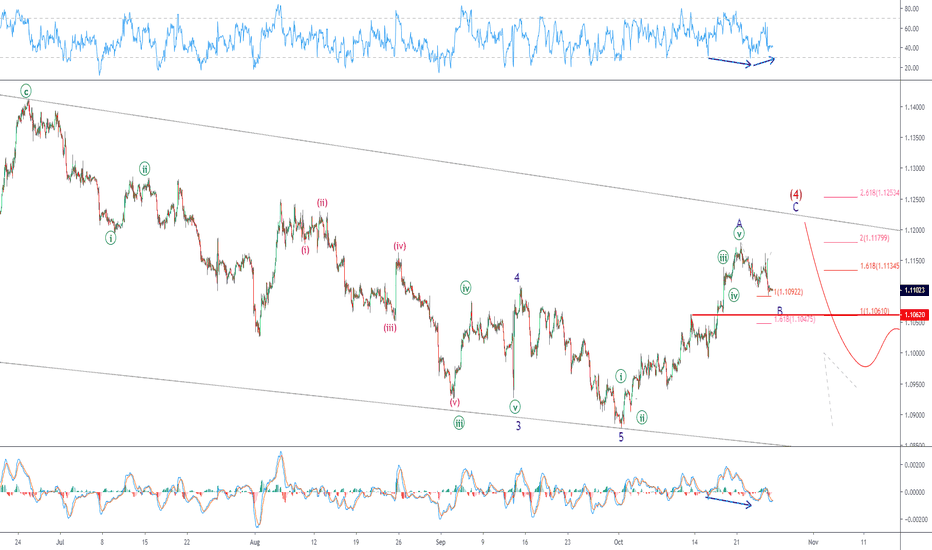Click the 14 date on the time axis
The width and height of the screenshot is (932, 550).
(694, 542)
